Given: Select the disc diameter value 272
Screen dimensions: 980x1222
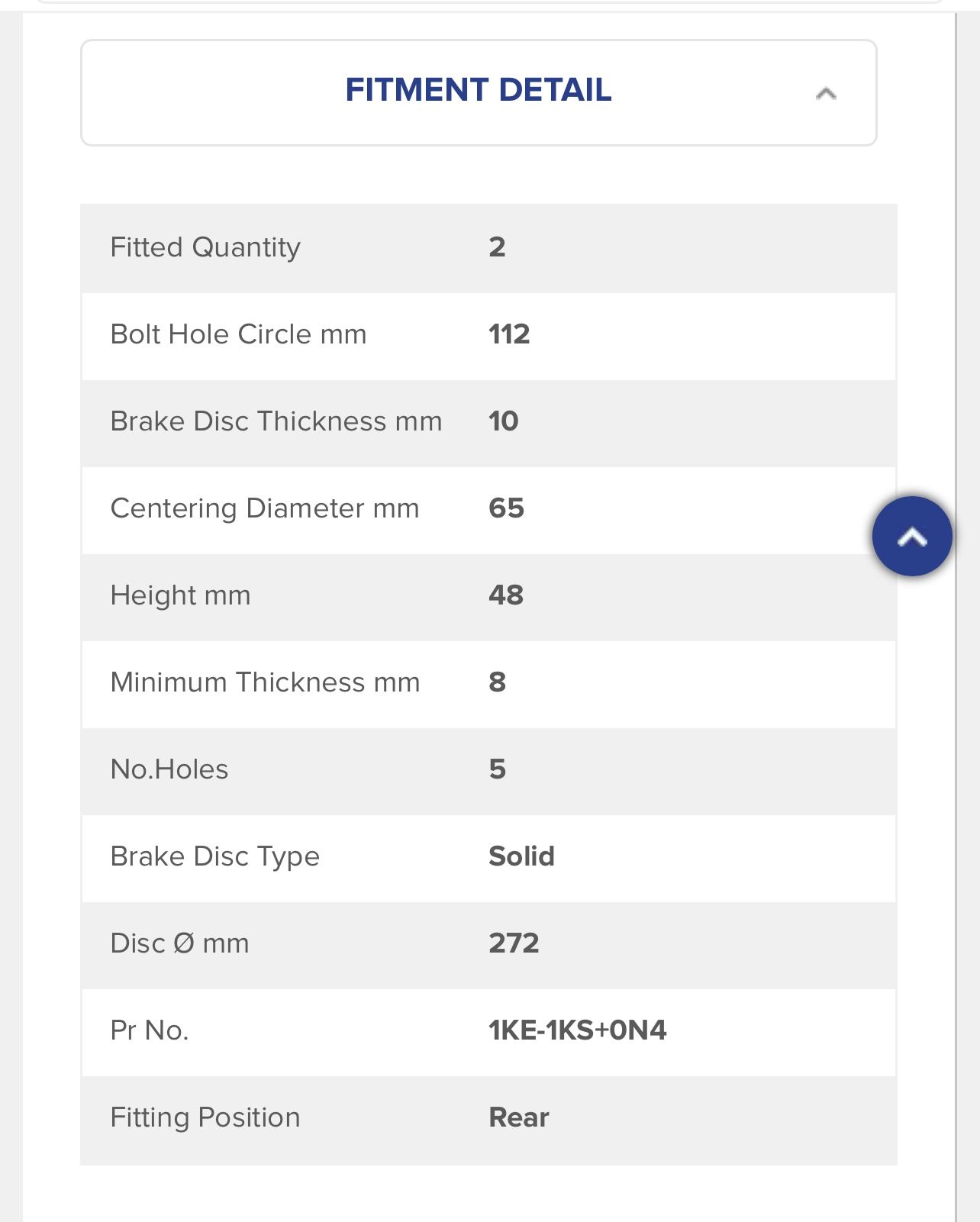Looking at the screenshot, I should pos(514,943).
